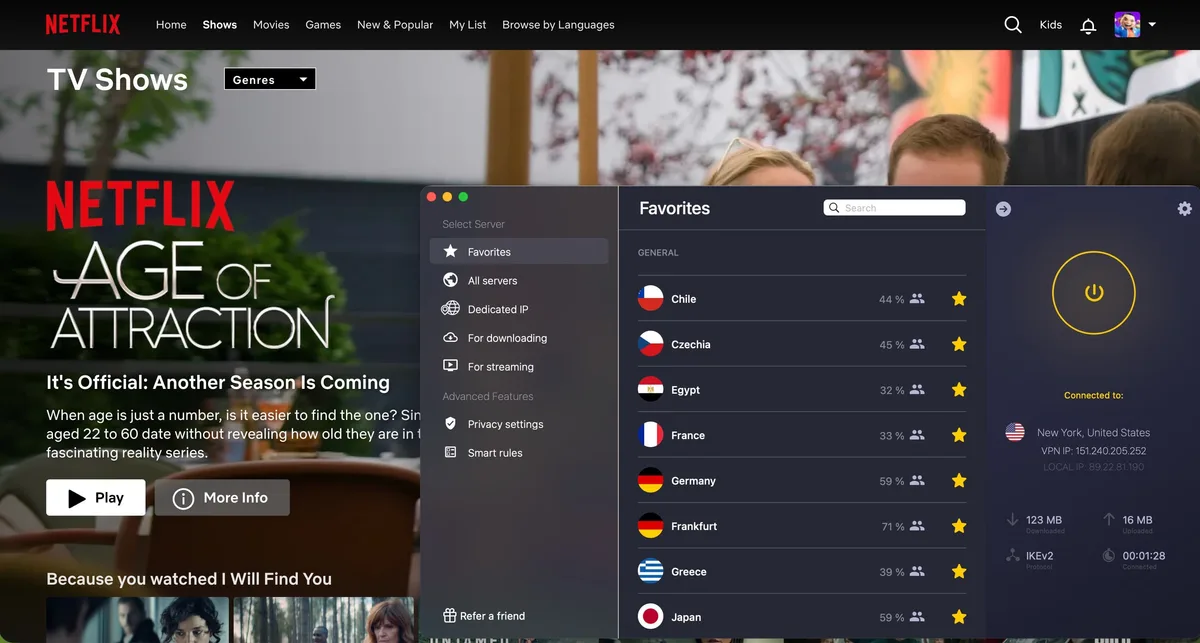Viewport: 1200px width, 643px height.
Task: Click the Egypt flag icon
Action: click(x=651, y=389)
